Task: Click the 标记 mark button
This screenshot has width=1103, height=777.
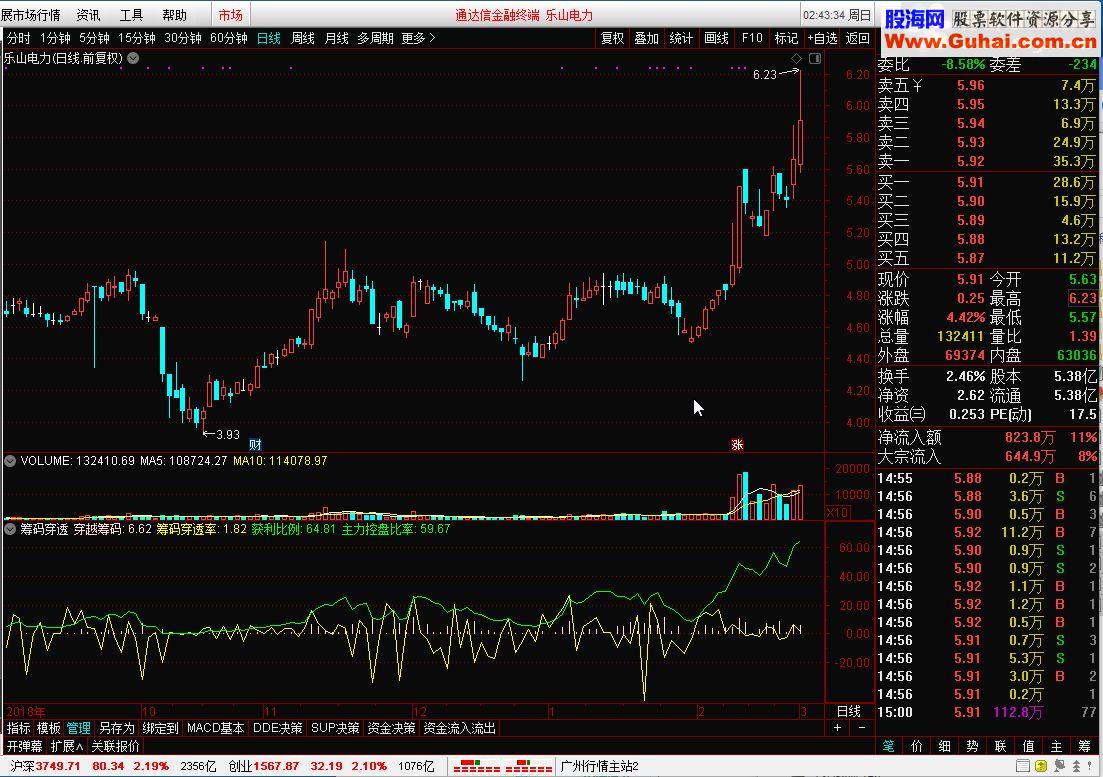Action: 786,38
